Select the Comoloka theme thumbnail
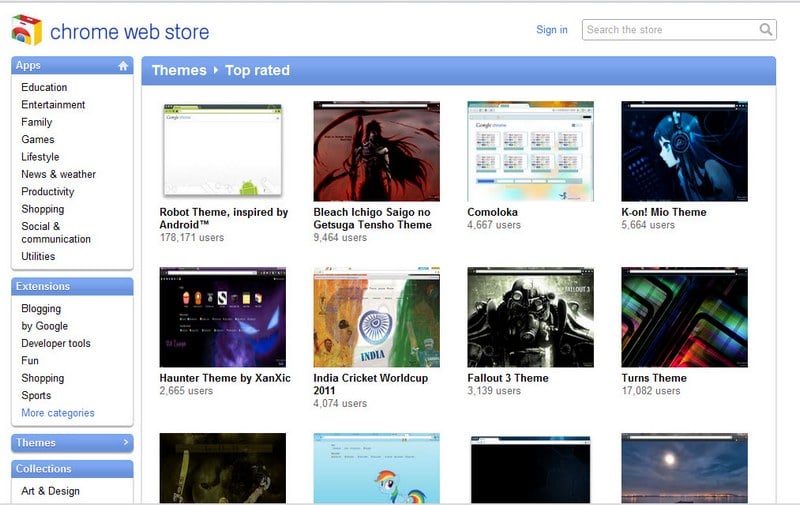Image resolution: width=800 pixels, height=505 pixels. (530, 150)
